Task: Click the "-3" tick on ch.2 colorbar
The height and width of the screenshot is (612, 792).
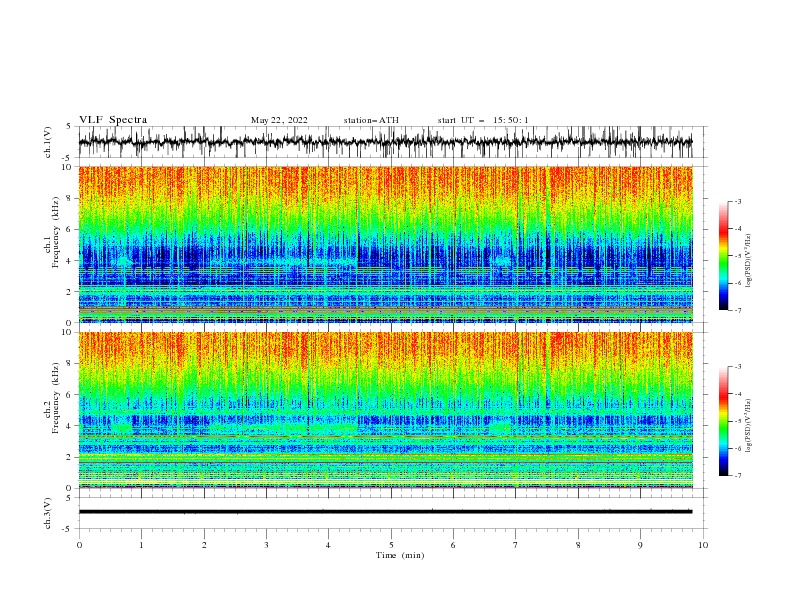Action: point(738,367)
